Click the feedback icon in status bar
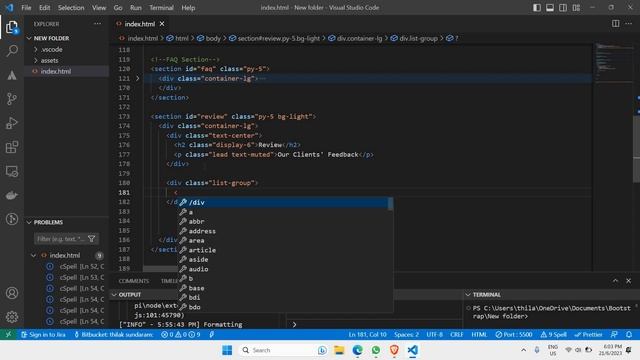The width and height of the screenshot is (640, 360). click(x=614, y=334)
